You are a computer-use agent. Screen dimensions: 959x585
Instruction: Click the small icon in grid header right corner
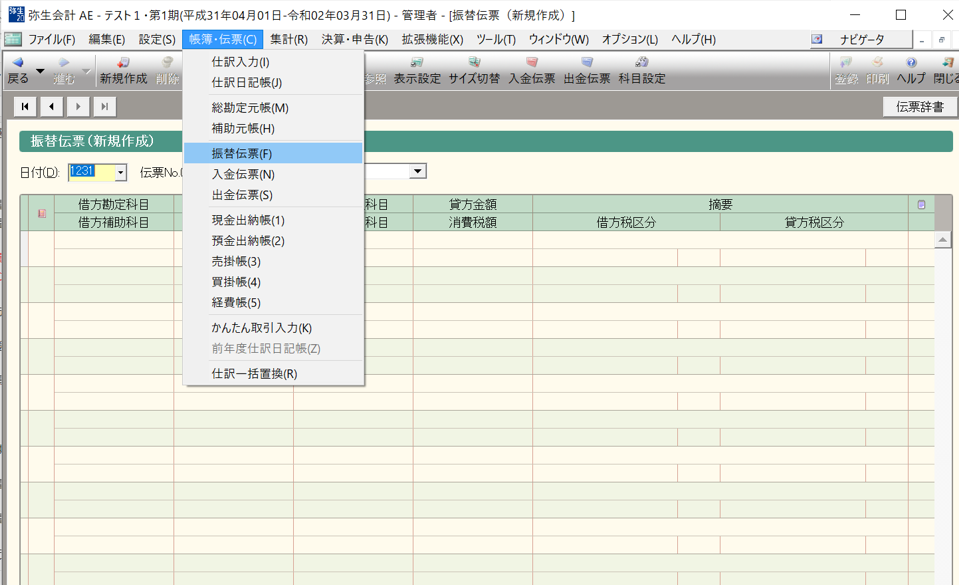[x=921, y=205]
